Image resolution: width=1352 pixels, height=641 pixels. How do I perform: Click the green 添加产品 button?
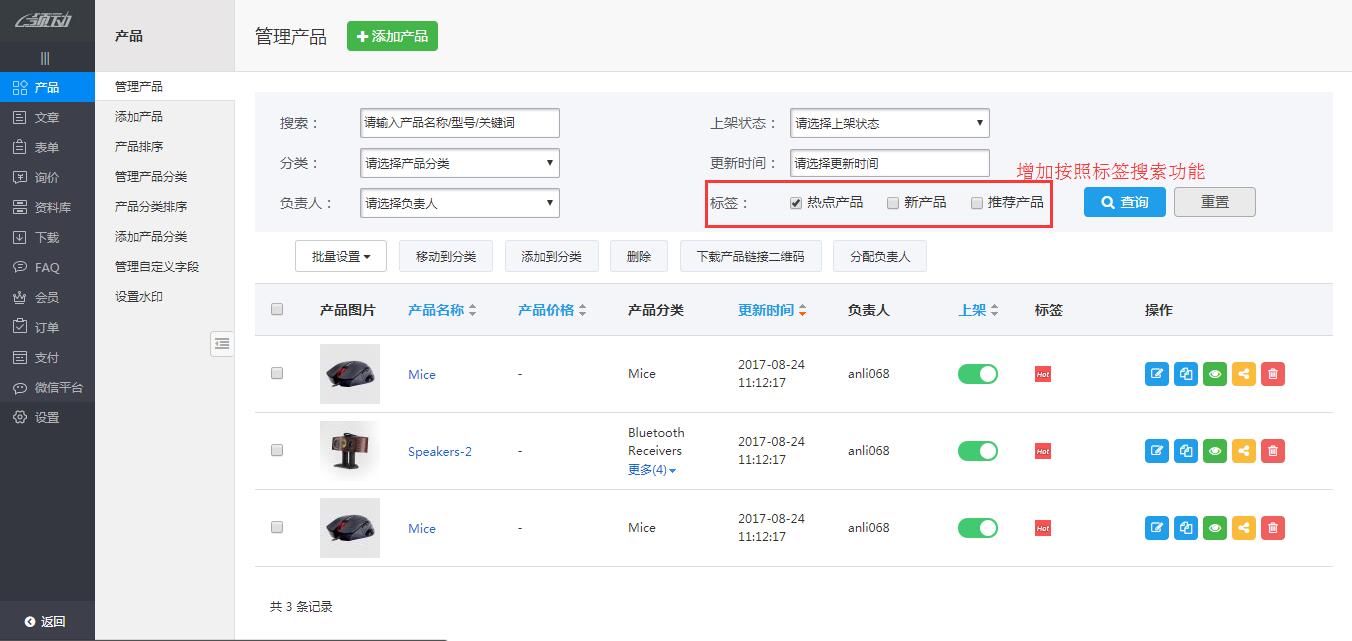coord(392,35)
